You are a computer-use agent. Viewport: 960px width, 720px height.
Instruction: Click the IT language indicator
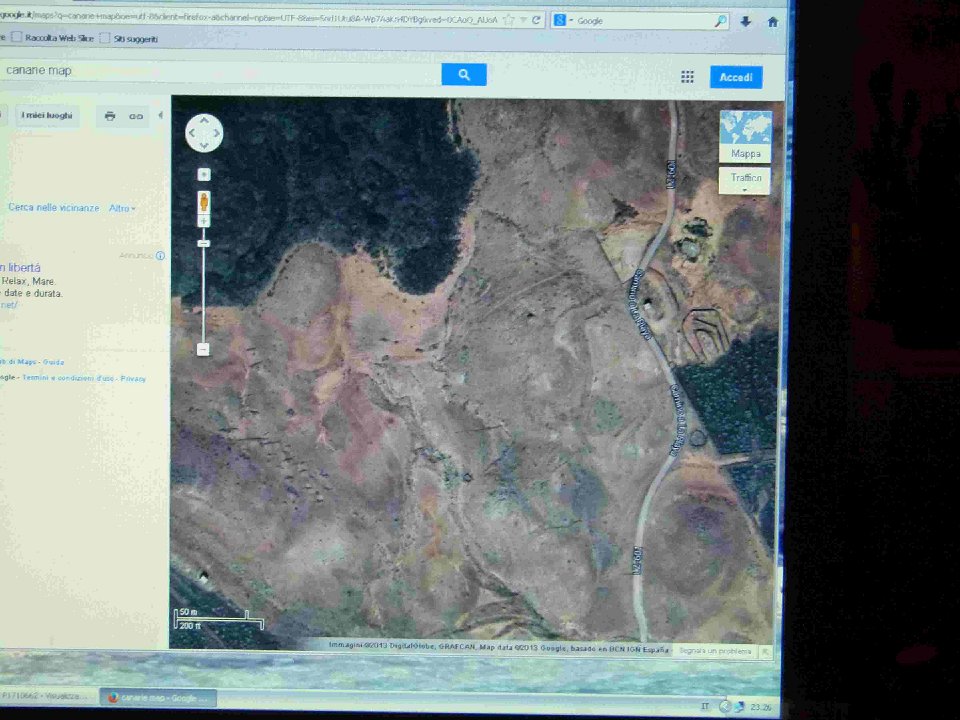coord(705,707)
